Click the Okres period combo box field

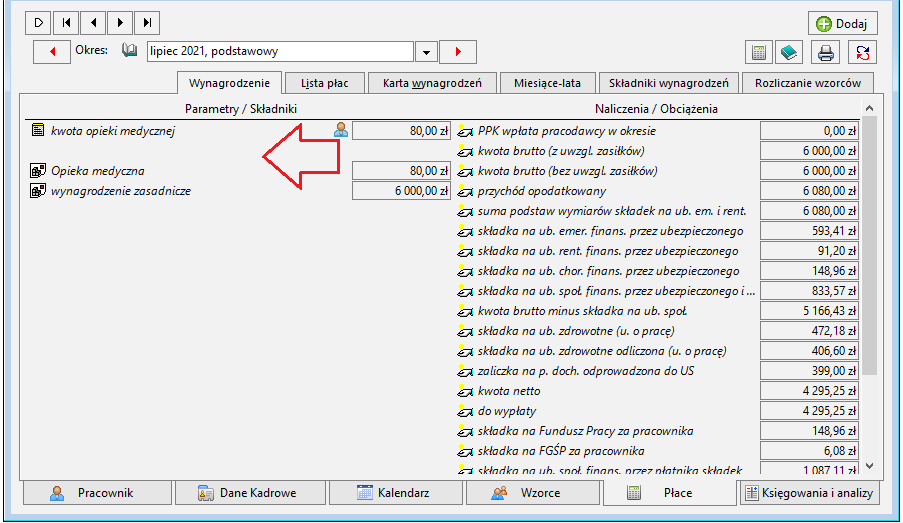[x=280, y=51]
